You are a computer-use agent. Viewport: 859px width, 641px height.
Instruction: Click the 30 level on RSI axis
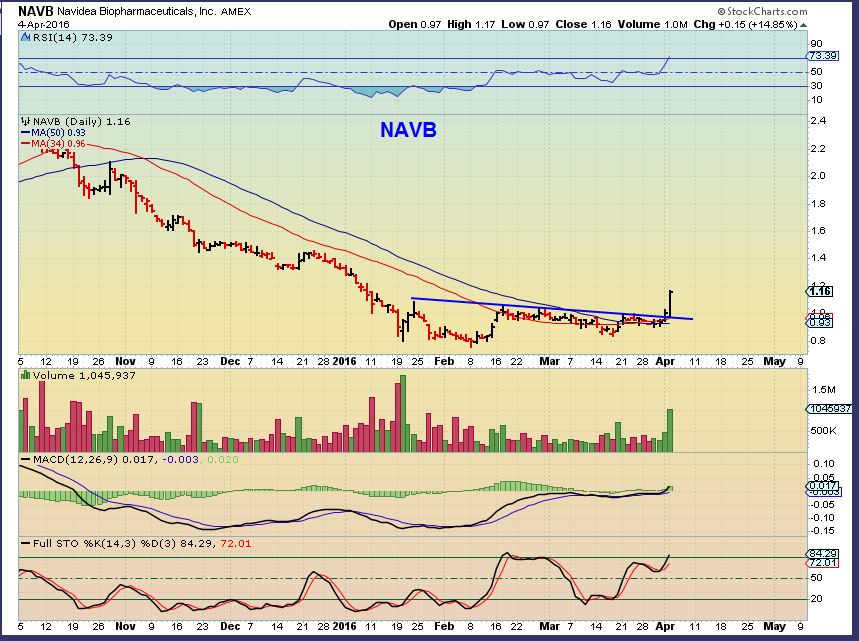point(816,85)
